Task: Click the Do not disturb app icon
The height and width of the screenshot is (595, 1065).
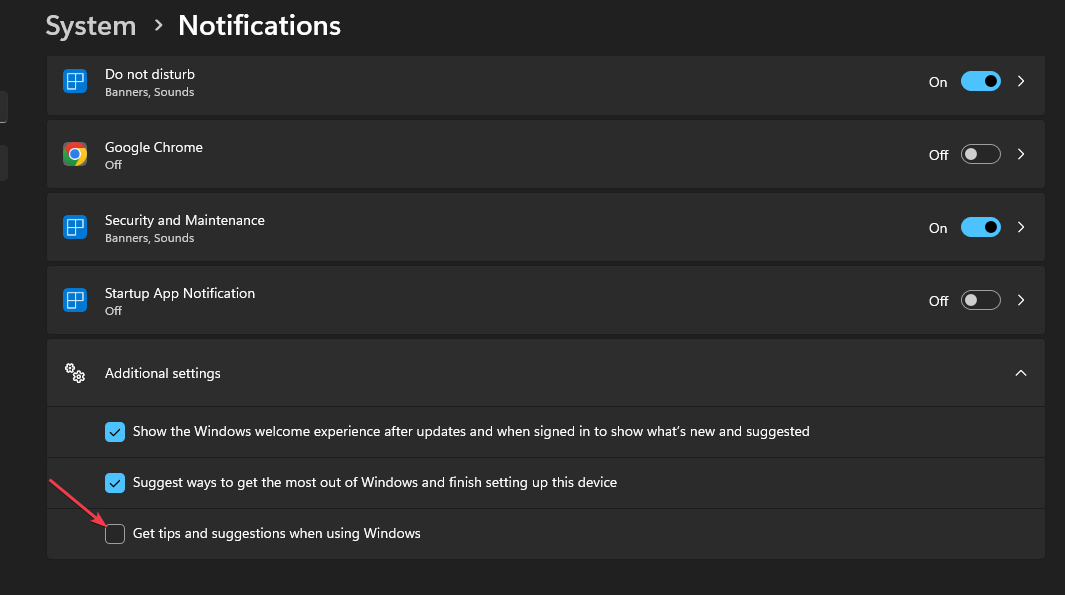Action: (75, 81)
